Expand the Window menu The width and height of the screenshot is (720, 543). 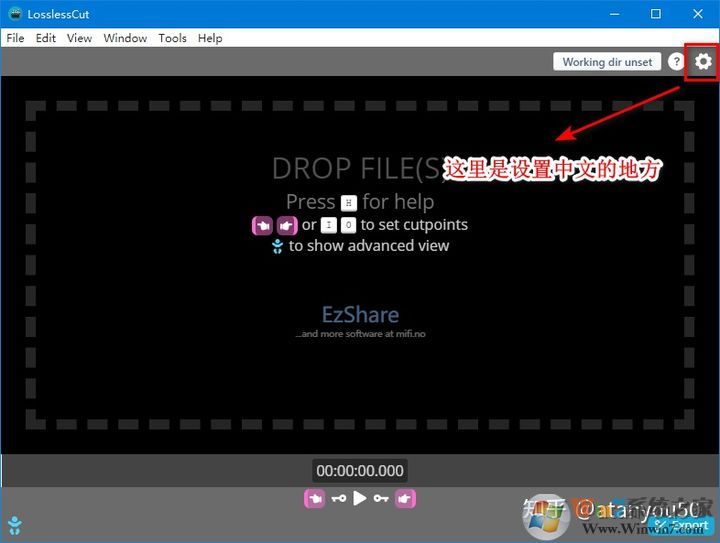pos(125,38)
